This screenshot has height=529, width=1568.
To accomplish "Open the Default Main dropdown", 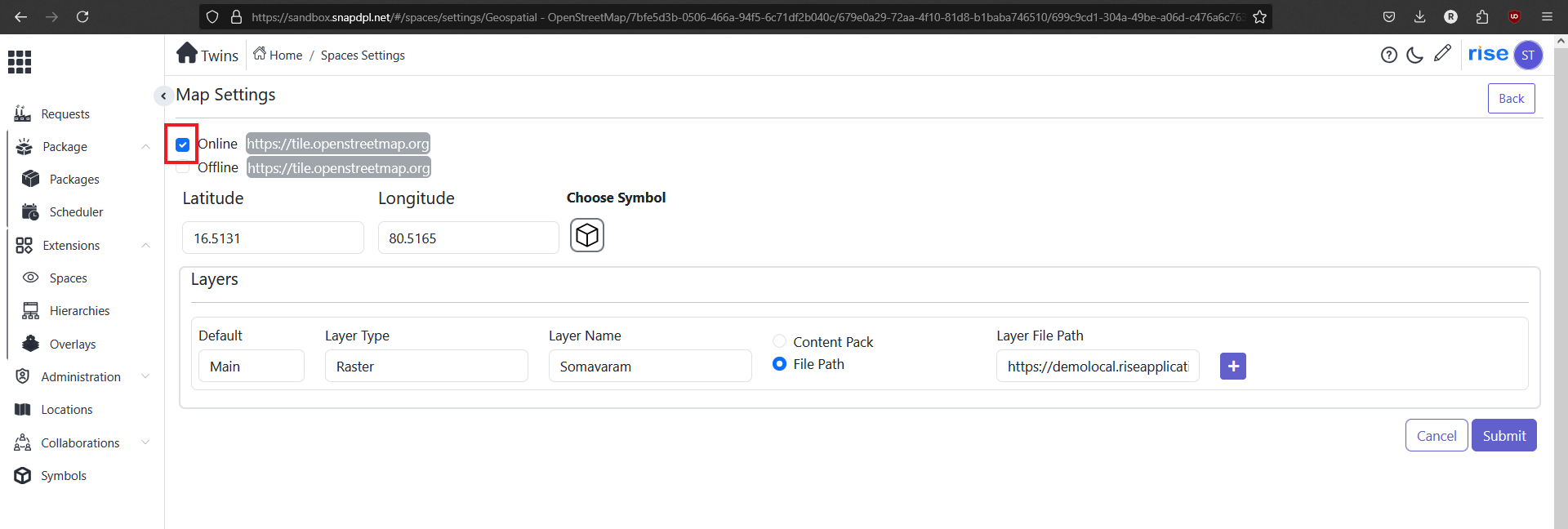I will tap(252, 366).
